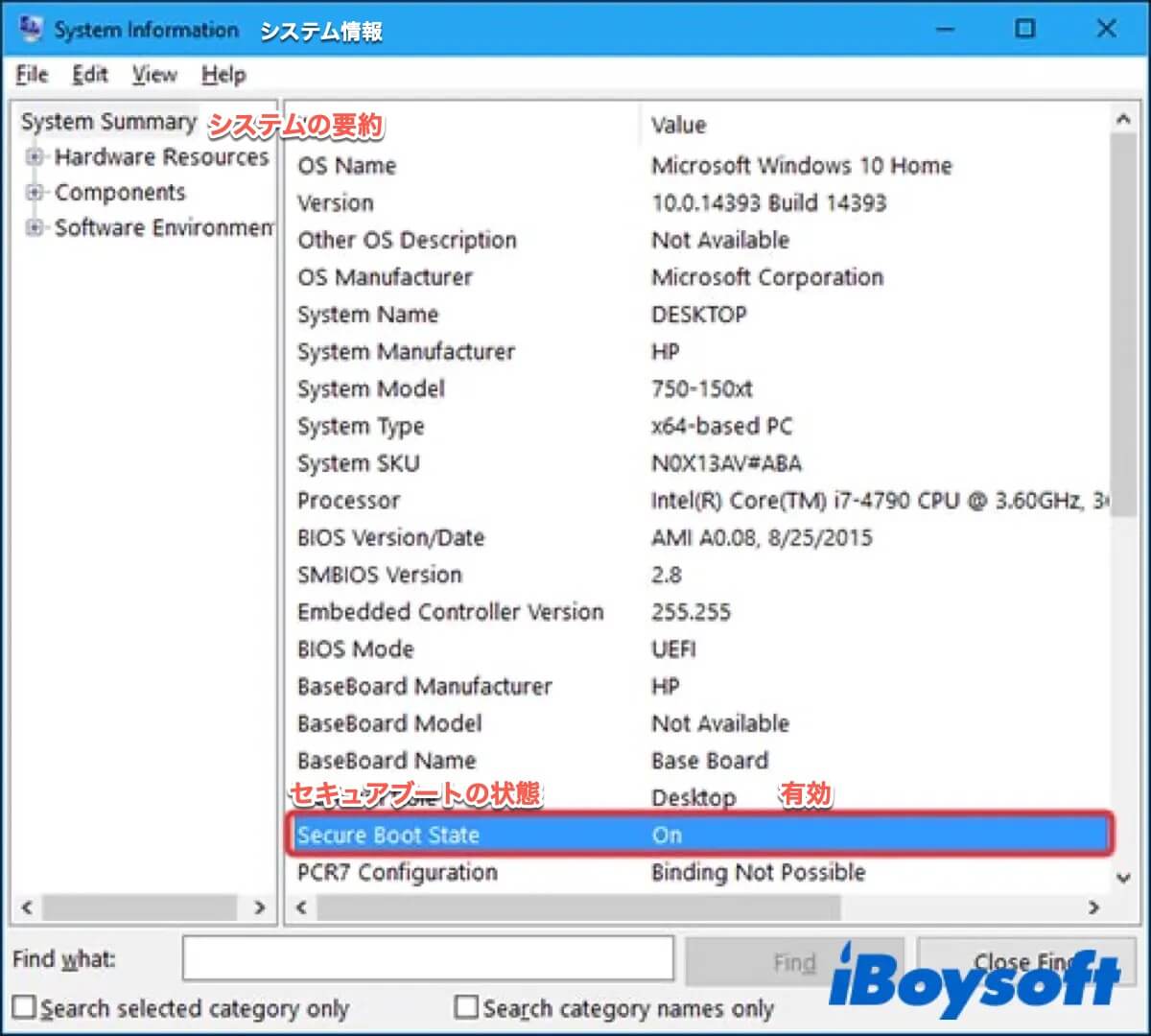
Task: Select the 'BaseBoard Model' row
Action: pos(699,723)
